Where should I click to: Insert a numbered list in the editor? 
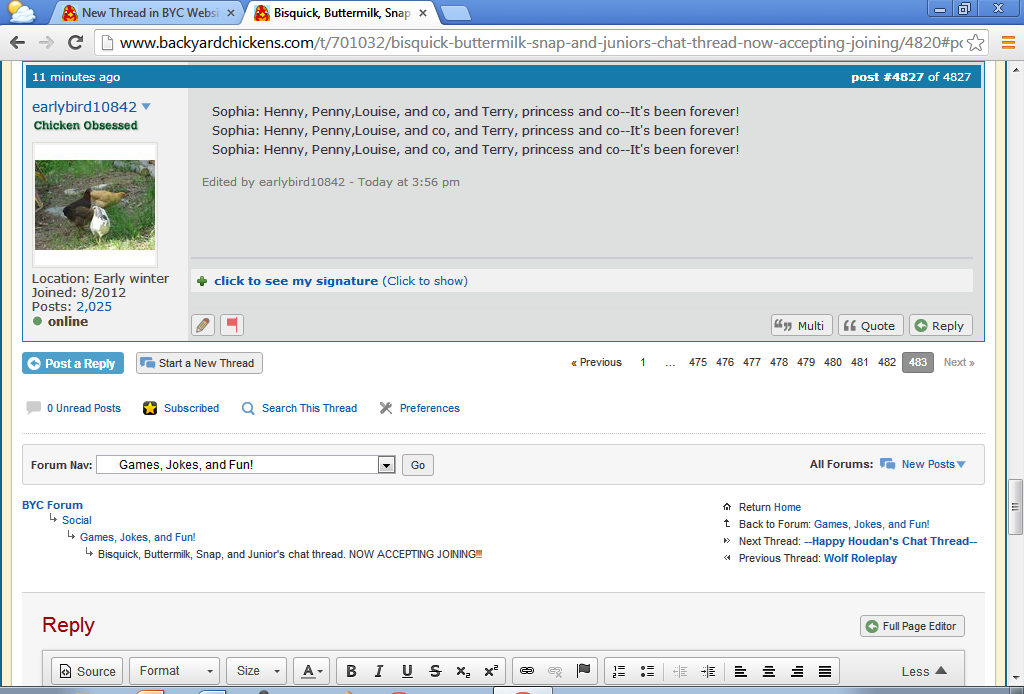(619, 671)
